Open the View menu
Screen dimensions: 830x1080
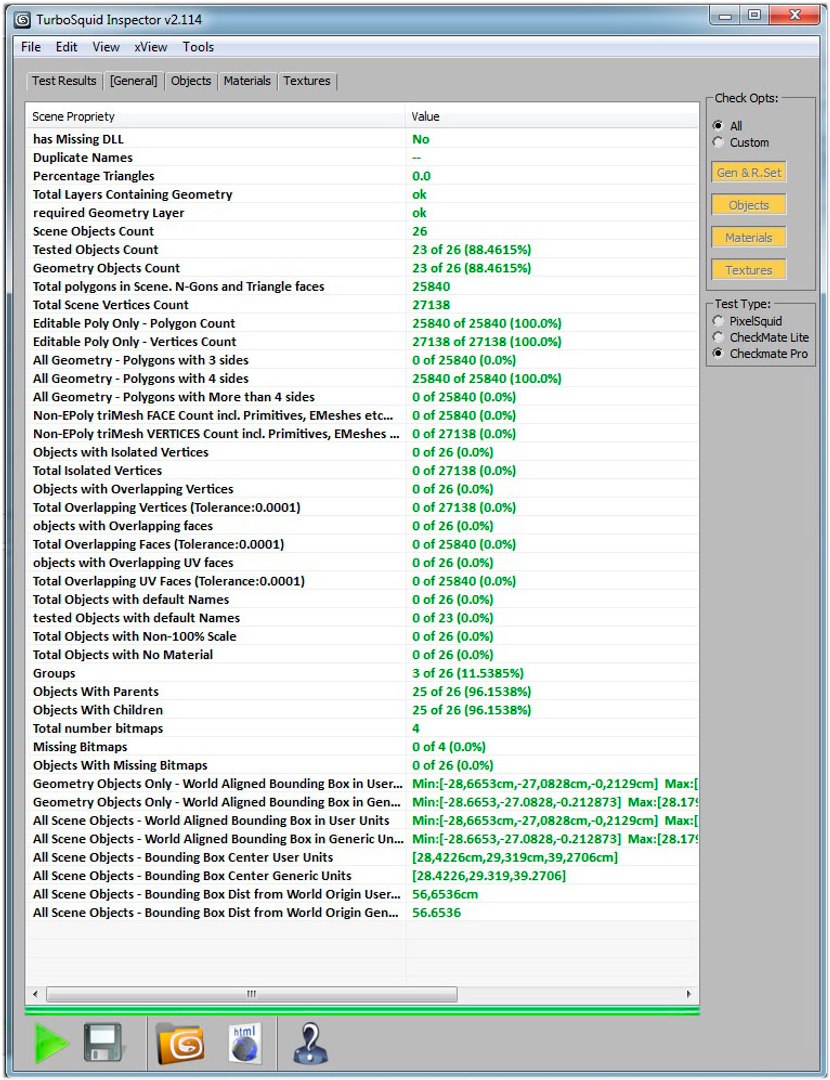click(x=106, y=47)
